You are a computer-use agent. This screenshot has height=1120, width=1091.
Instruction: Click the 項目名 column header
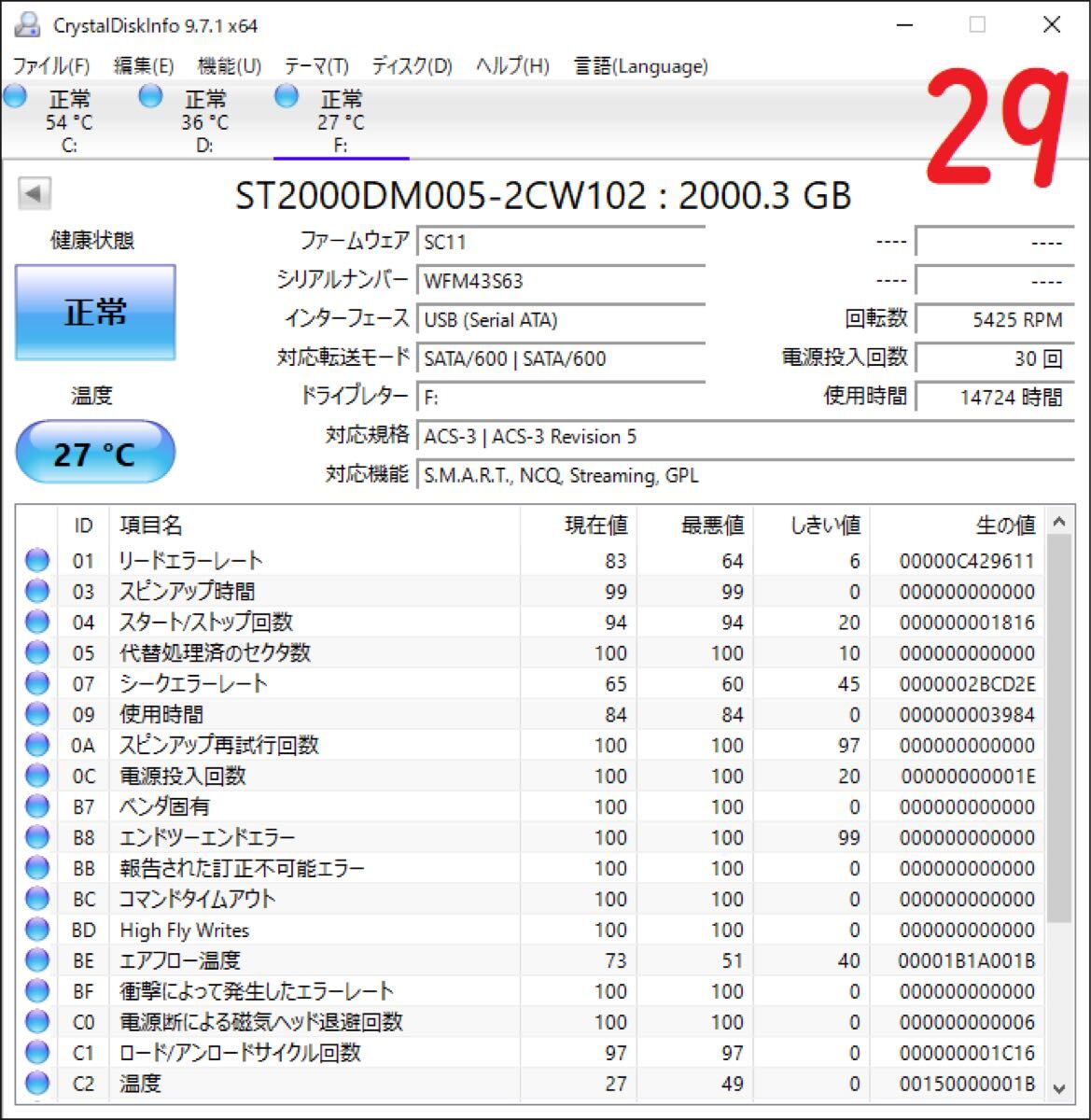(x=315, y=525)
